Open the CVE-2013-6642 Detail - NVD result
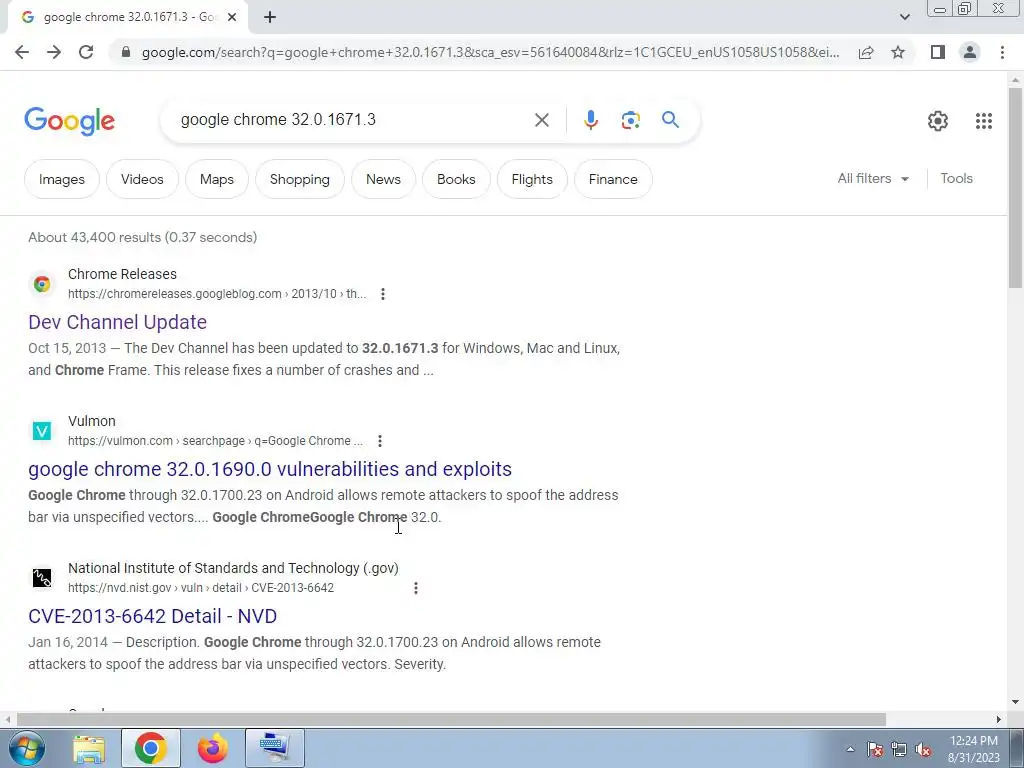Screen dimensions: 1024x768 152,616
